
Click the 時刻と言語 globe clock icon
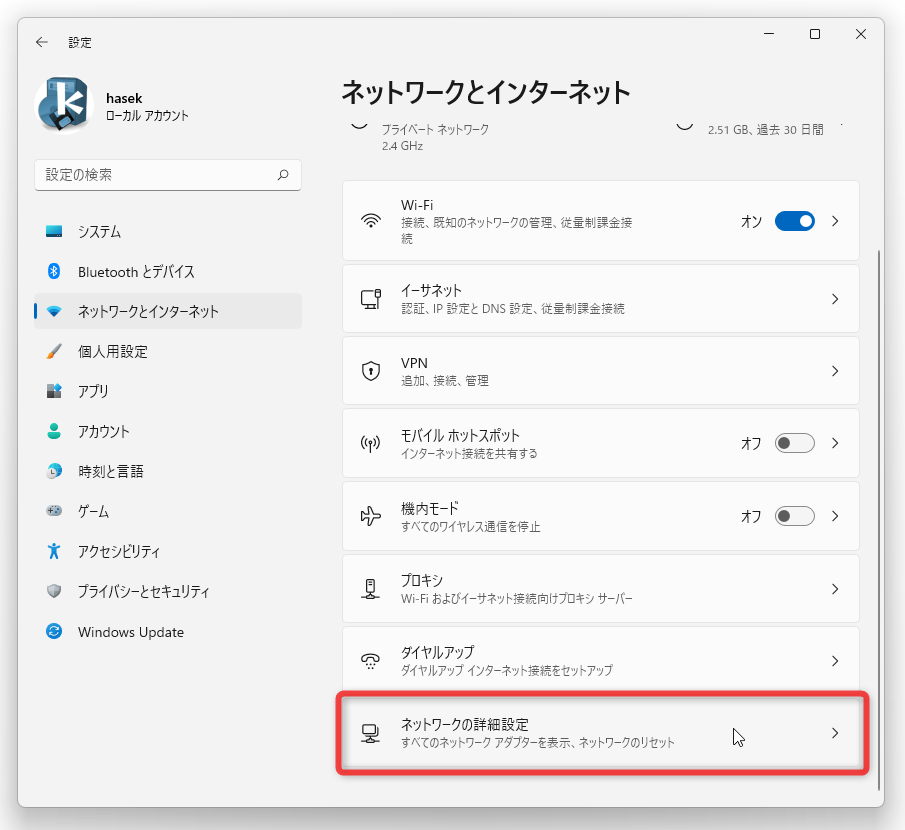[x=54, y=471]
